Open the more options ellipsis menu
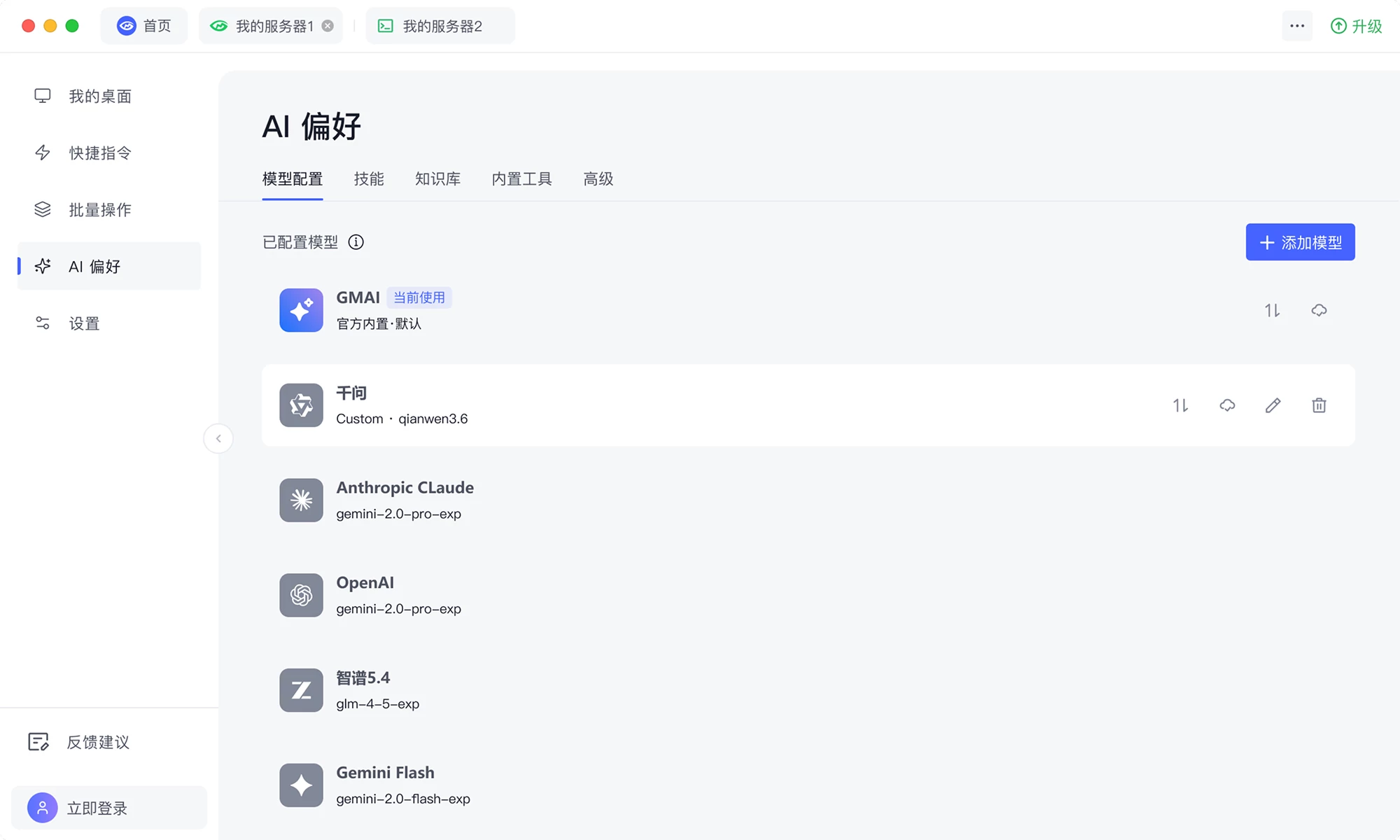Image resolution: width=1400 pixels, height=840 pixels. click(1297, 26)
